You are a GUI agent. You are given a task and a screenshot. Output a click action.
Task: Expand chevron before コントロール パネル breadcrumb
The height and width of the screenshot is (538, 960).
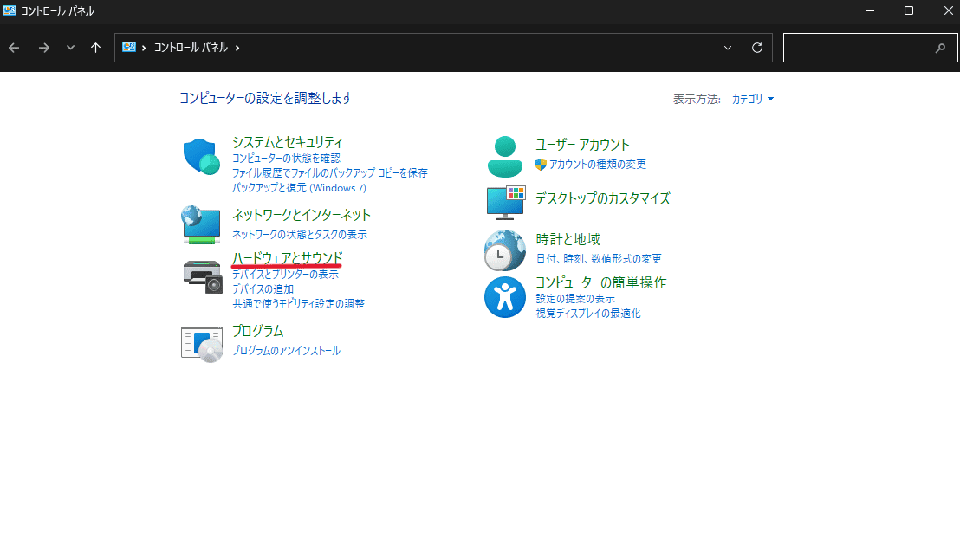pyautogui.click(x=144, y=48)
